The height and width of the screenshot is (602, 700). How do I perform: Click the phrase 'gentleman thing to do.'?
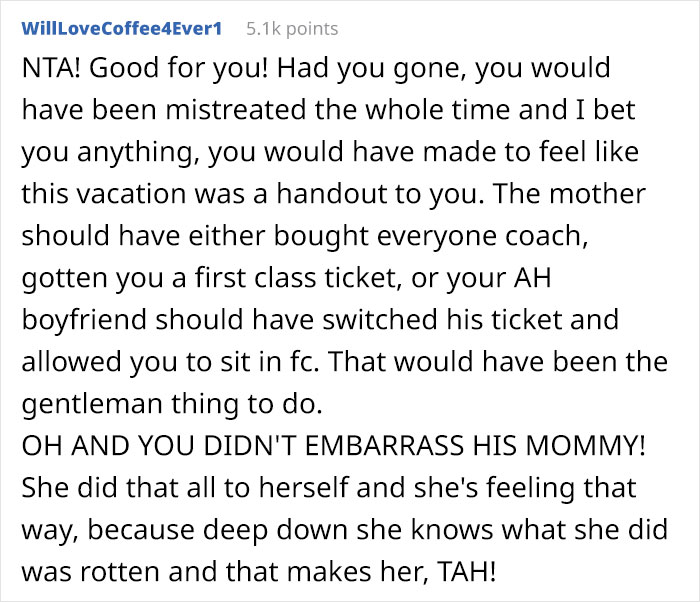pyautogui.click(x=172, y=405)
